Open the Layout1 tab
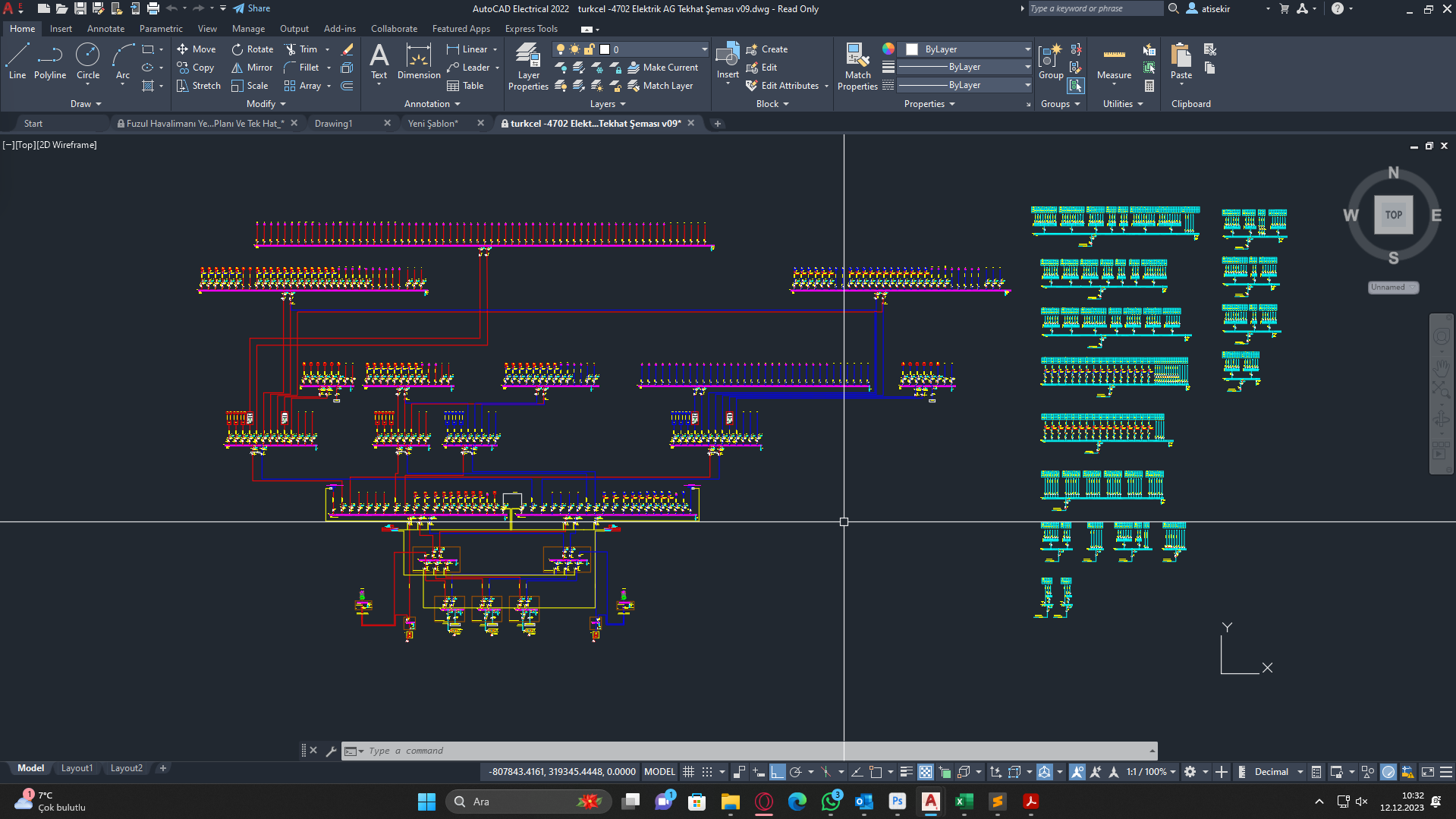The height and width of the screenshot is (819, 1456). pos(77,768)
